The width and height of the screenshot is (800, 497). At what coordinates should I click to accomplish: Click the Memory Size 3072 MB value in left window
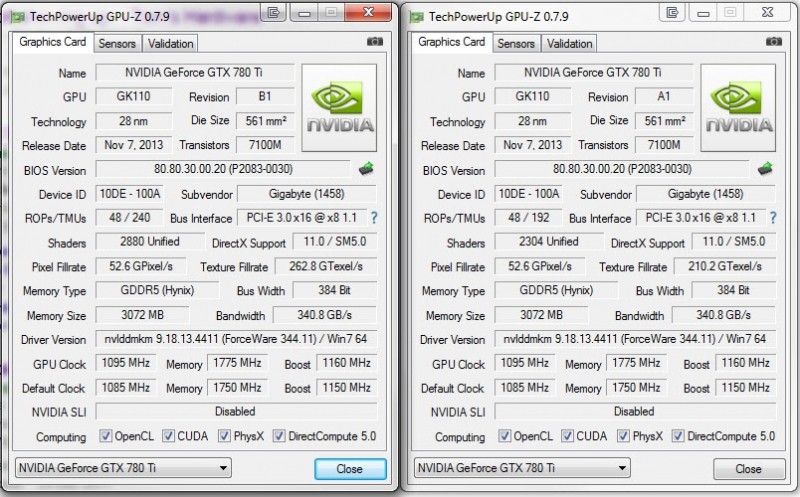point(142,315)
